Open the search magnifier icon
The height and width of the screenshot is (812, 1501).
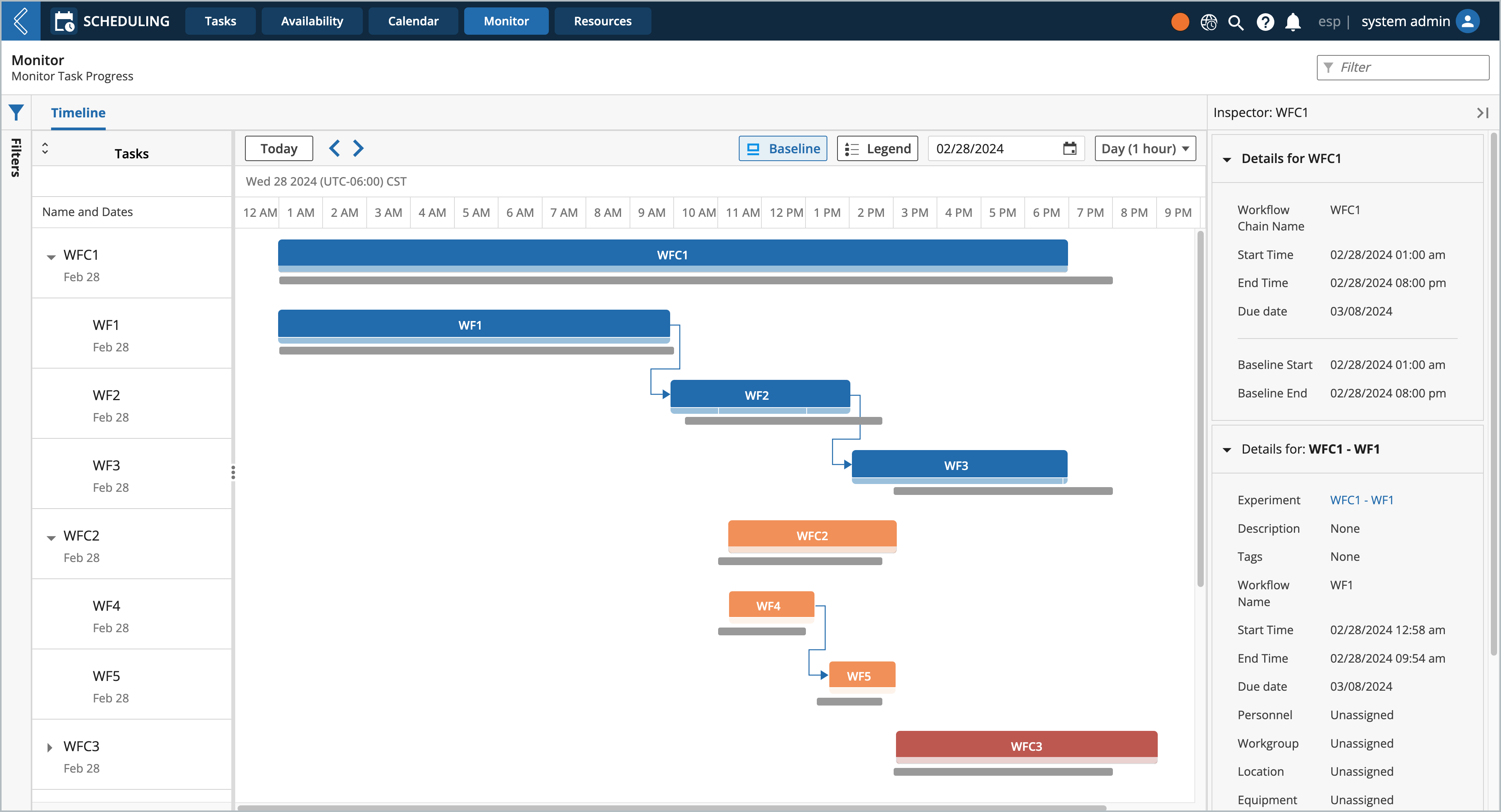tap(1236, 22)
